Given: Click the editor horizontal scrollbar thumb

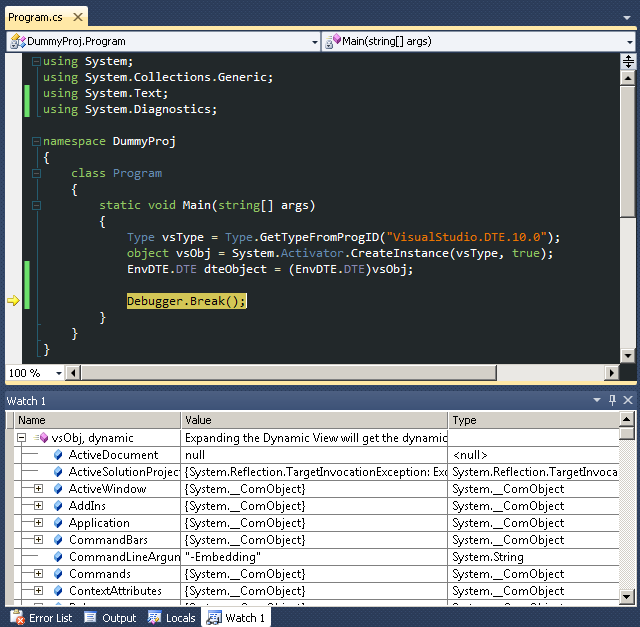Looking at the screenshot, I should [289, 373].
